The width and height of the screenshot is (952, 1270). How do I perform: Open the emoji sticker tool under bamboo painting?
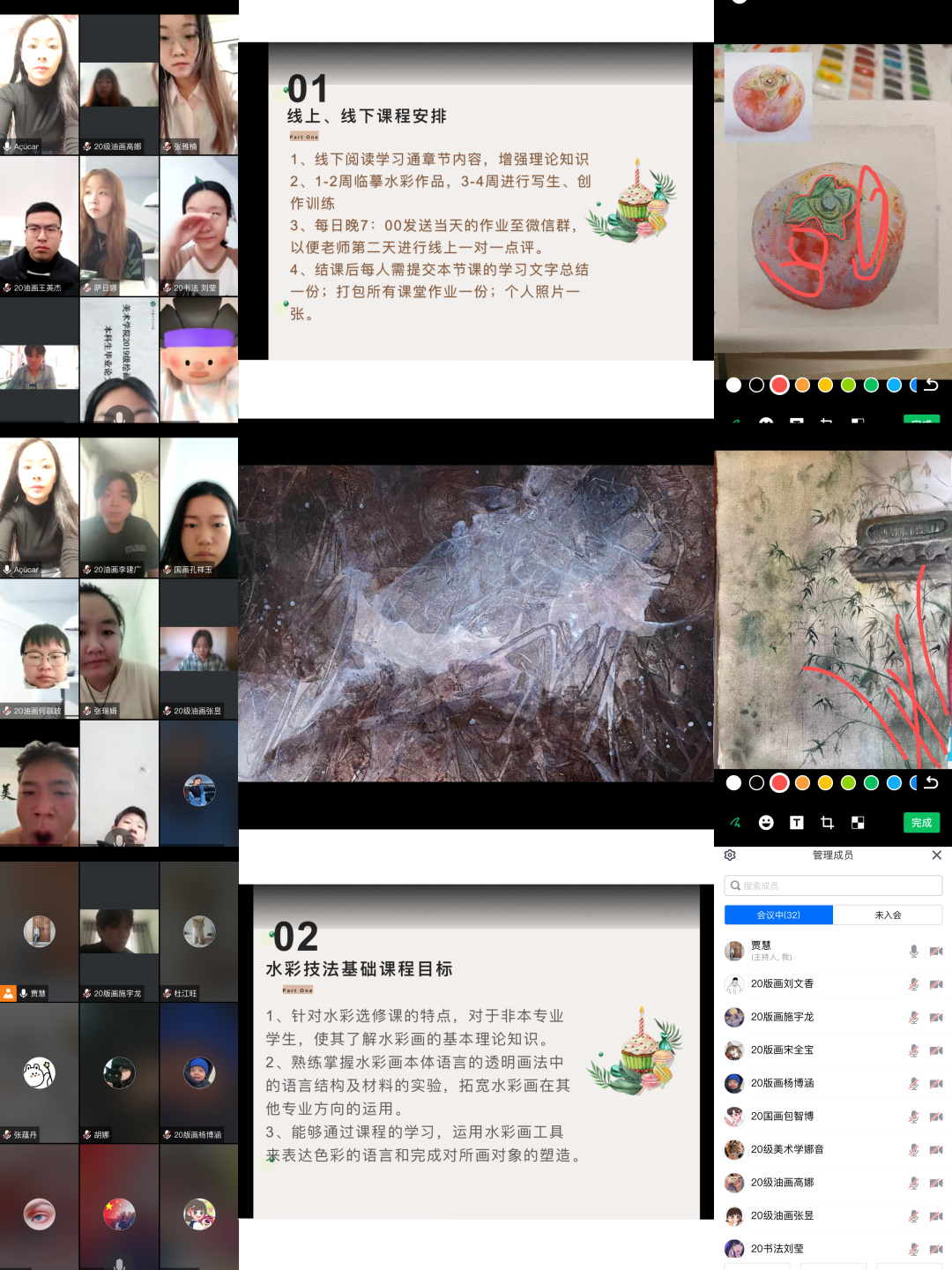766,823
